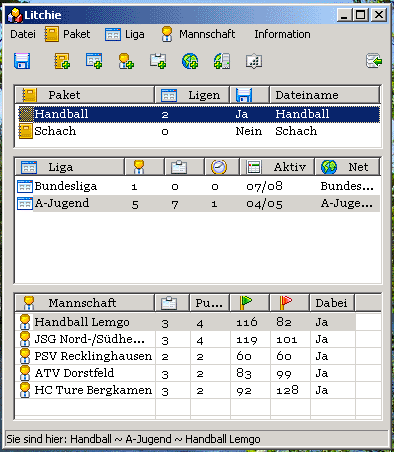Select the Bundesliga league row
The width and height of the screenshot is (394, 452).
pos(198,186)
